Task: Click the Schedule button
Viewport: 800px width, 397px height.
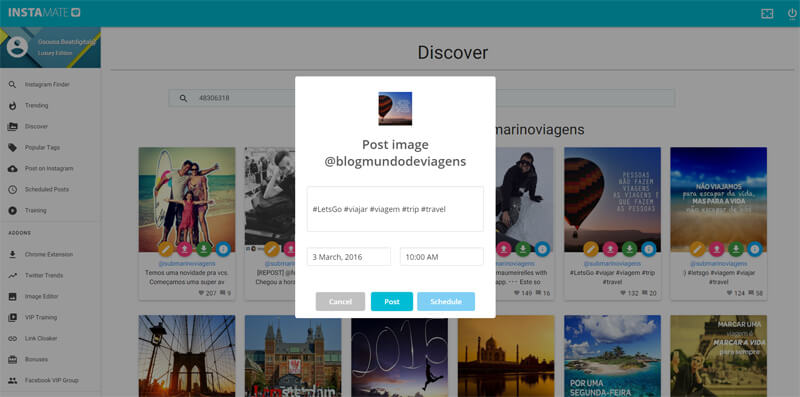Action: pos(446,302)
